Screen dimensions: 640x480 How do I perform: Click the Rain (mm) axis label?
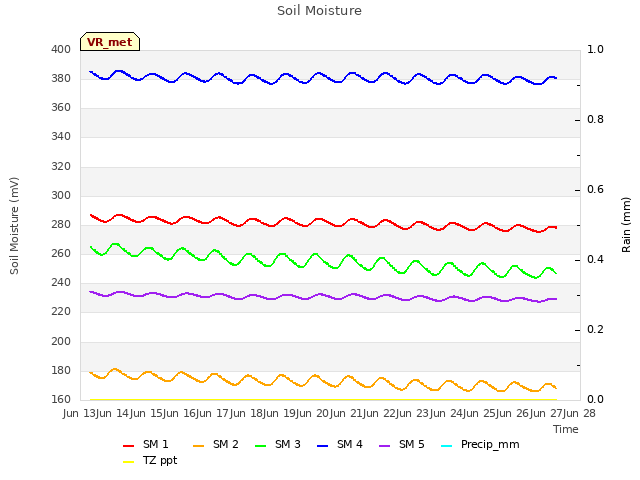pyautogui.click(x=626, y=225)
